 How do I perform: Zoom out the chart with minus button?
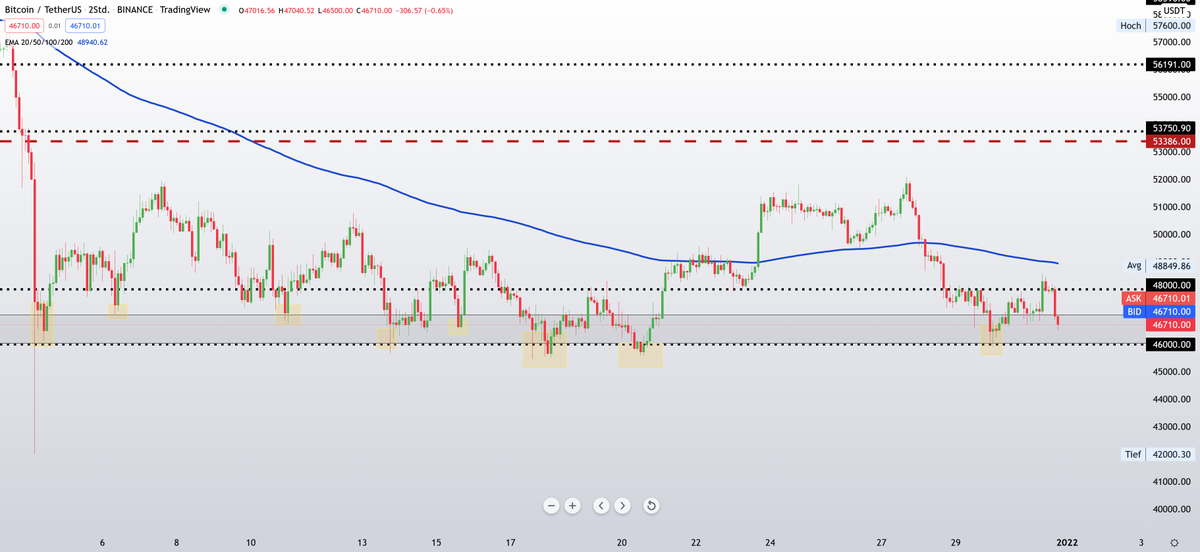tap(551, 506)
